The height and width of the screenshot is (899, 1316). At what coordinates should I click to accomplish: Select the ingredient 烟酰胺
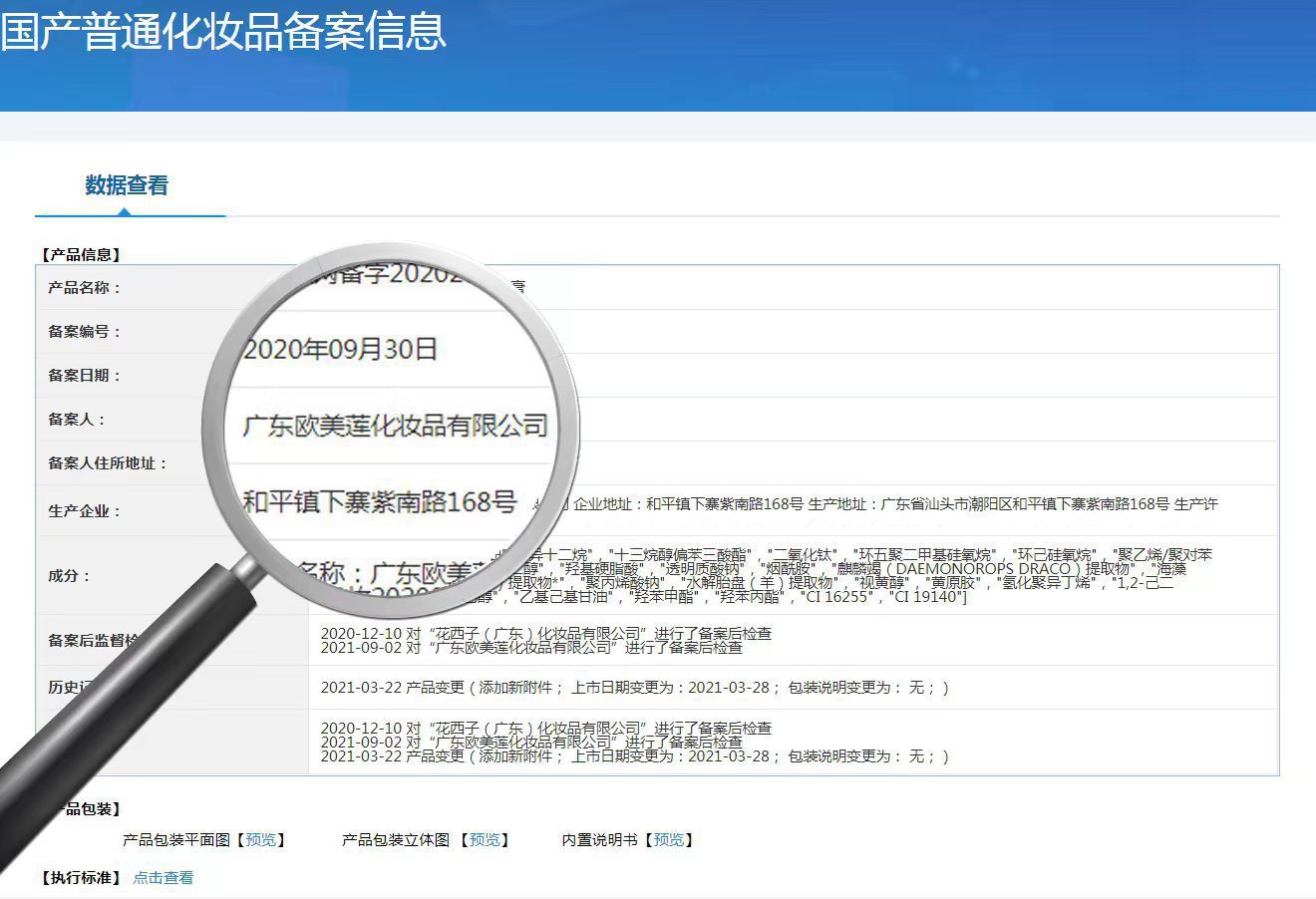point(789,569)
